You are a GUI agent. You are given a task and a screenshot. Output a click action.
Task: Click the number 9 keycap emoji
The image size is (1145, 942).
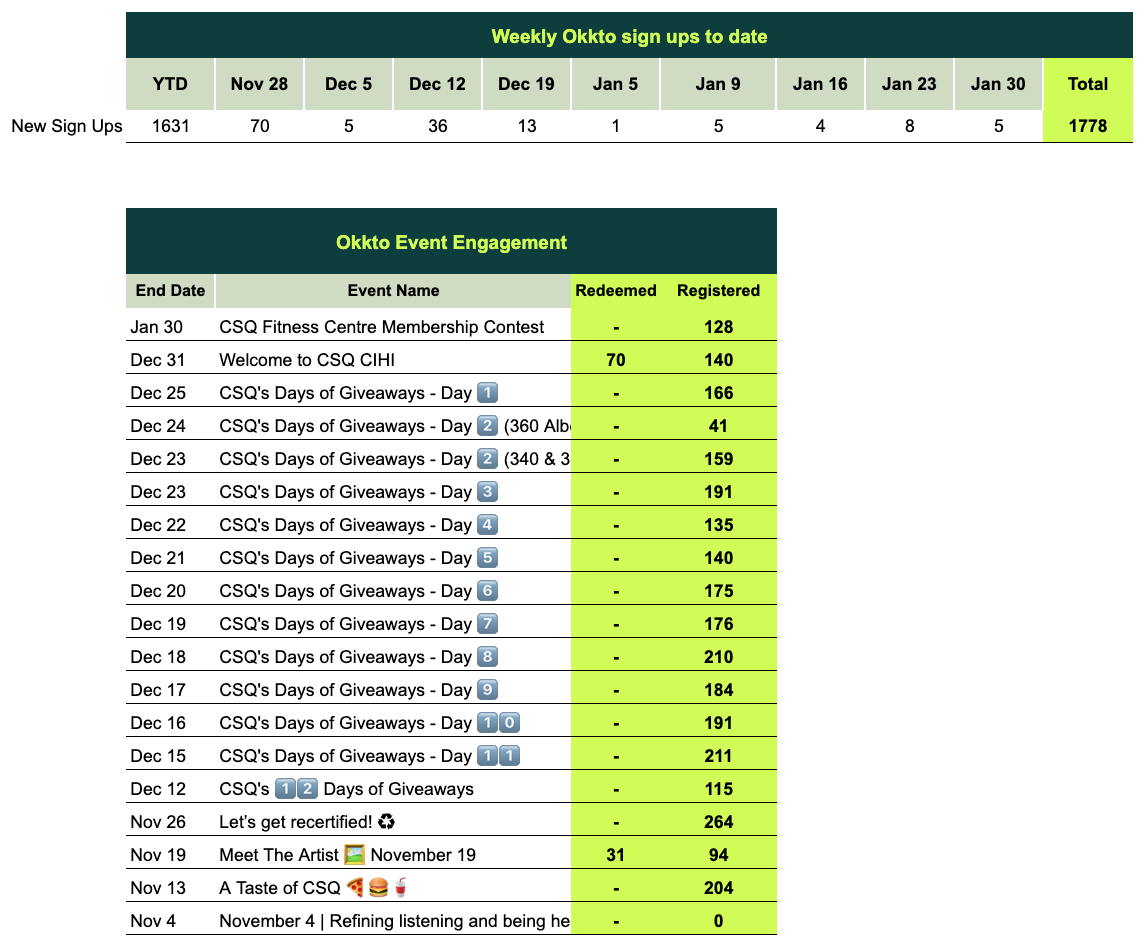pyautogui.click(x=487, y=690)
